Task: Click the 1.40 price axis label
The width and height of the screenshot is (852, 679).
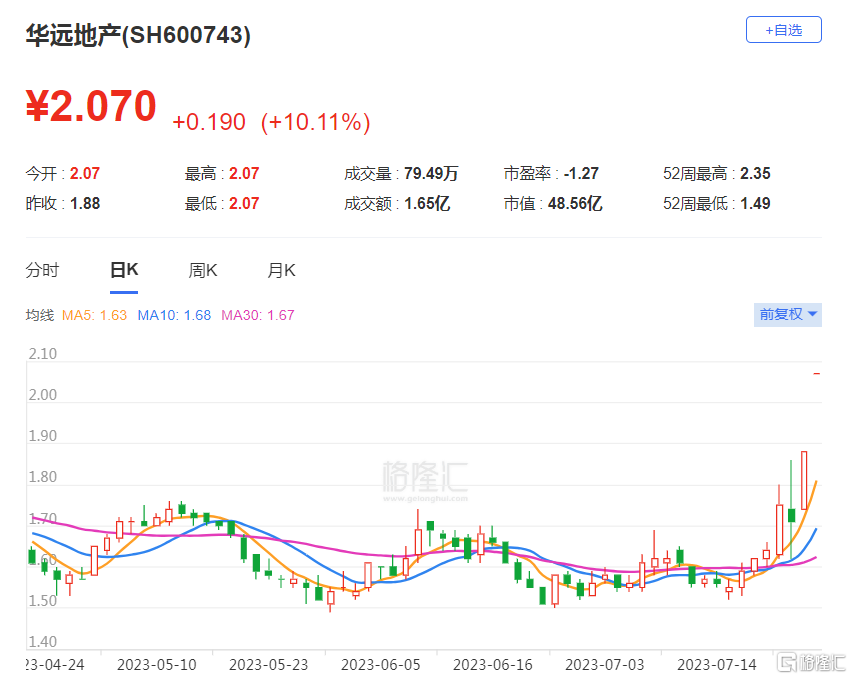Action: pos(42,642)
